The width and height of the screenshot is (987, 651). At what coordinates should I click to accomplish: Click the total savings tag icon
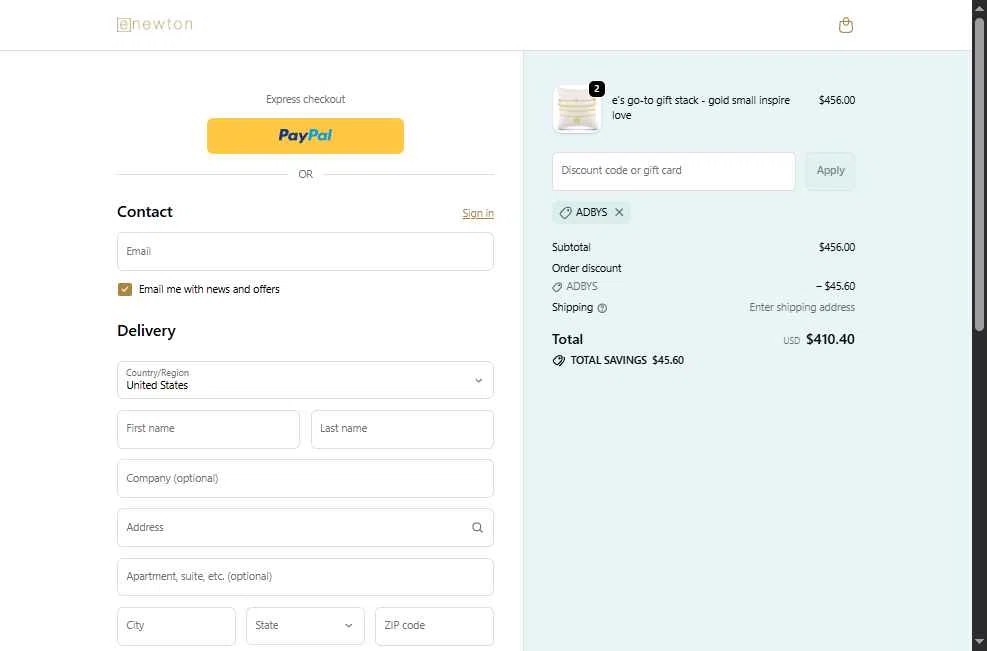click(559, 360)
